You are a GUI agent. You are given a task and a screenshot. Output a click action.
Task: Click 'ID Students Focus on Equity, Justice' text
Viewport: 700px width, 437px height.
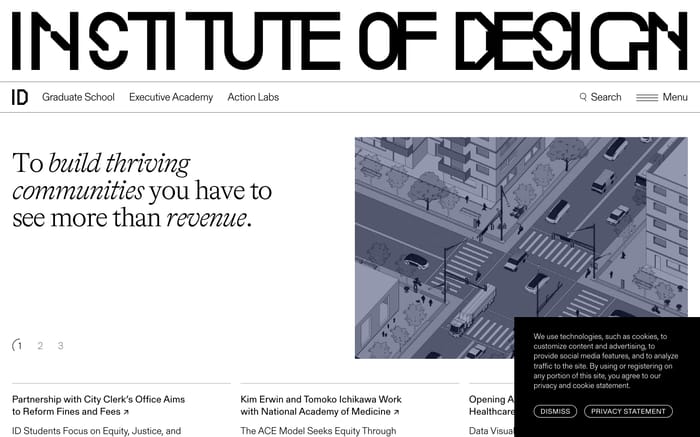pyautogui.click(x=96, y=431)
